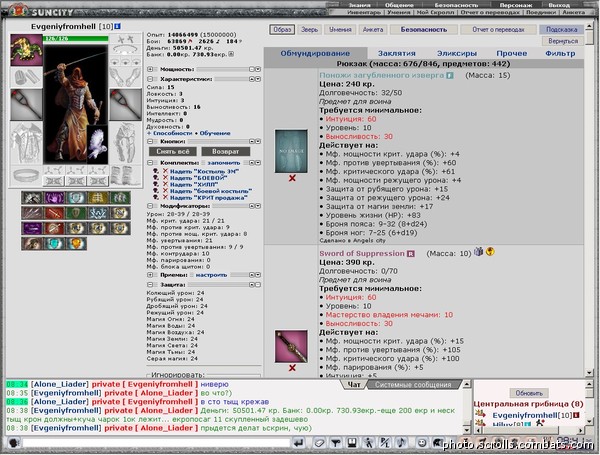This screenshot has height=455, width=600.
Task: Click the Подсказка button
Action: pyautogui.click(x=561, y=29)
